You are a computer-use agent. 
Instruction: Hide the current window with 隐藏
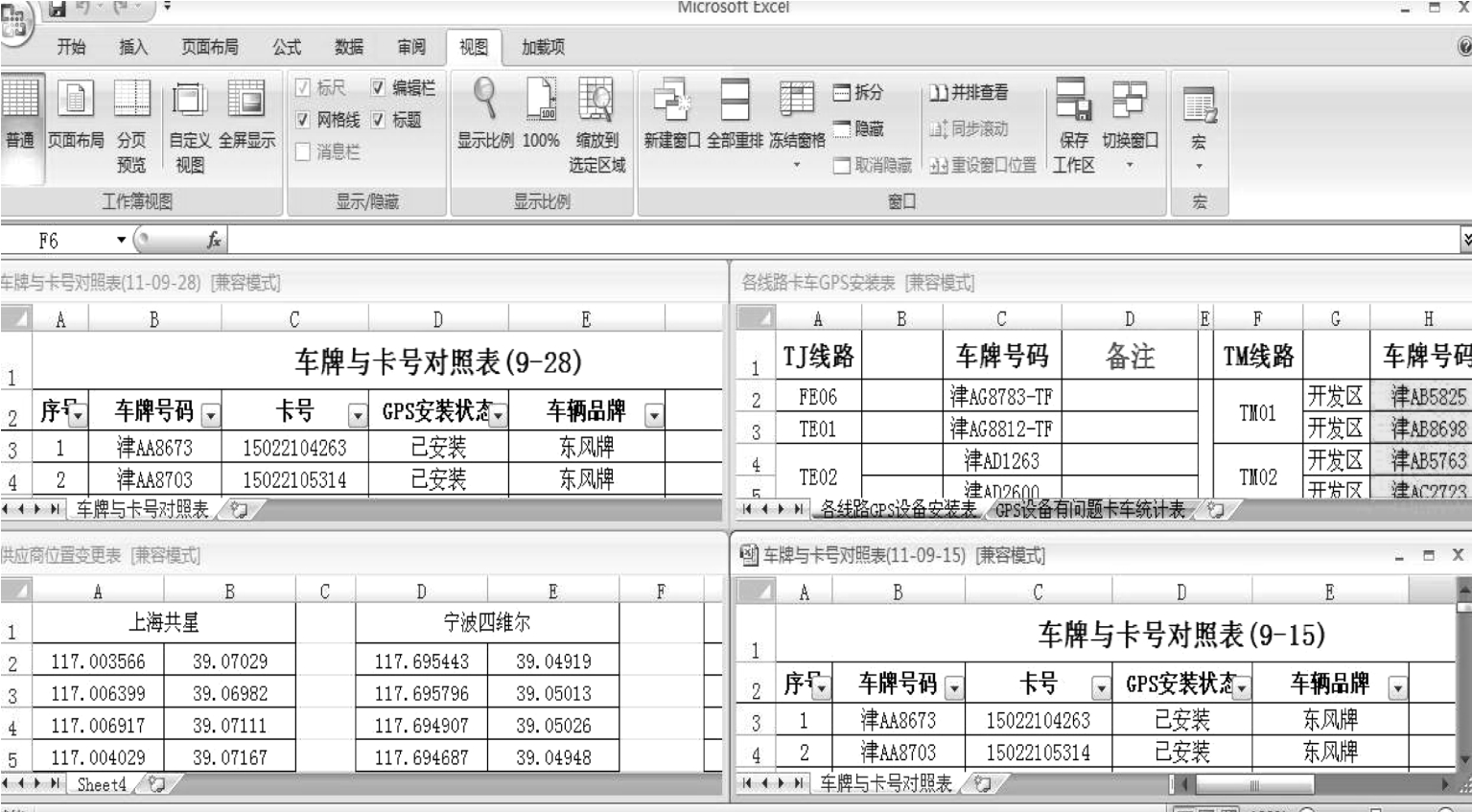858,128
